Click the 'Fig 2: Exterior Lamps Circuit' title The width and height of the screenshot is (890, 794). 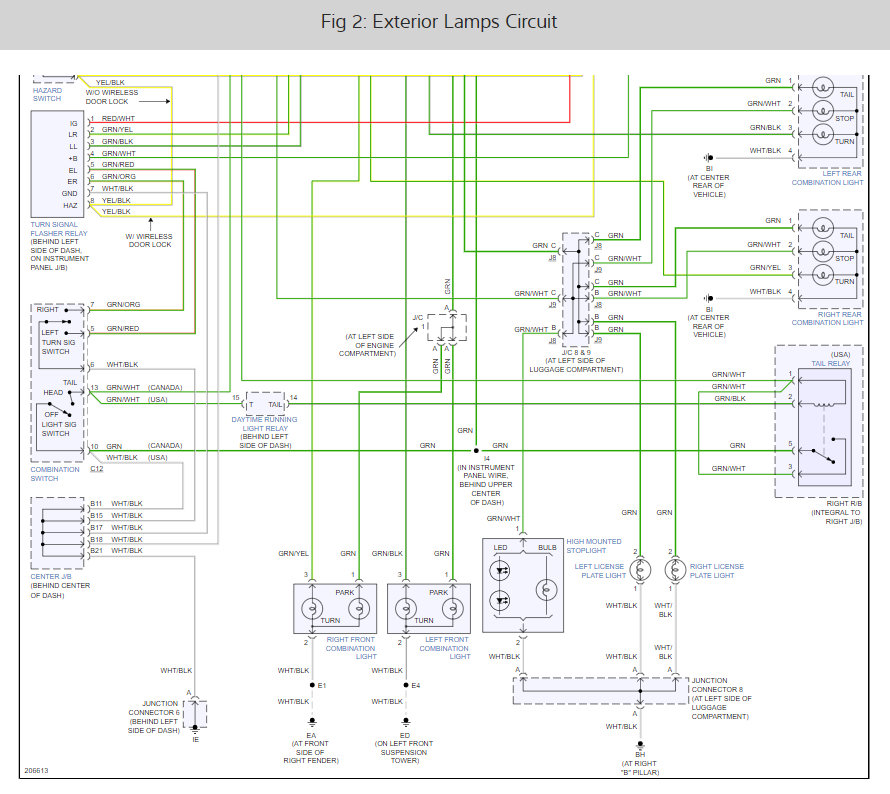tap(439, 22)
